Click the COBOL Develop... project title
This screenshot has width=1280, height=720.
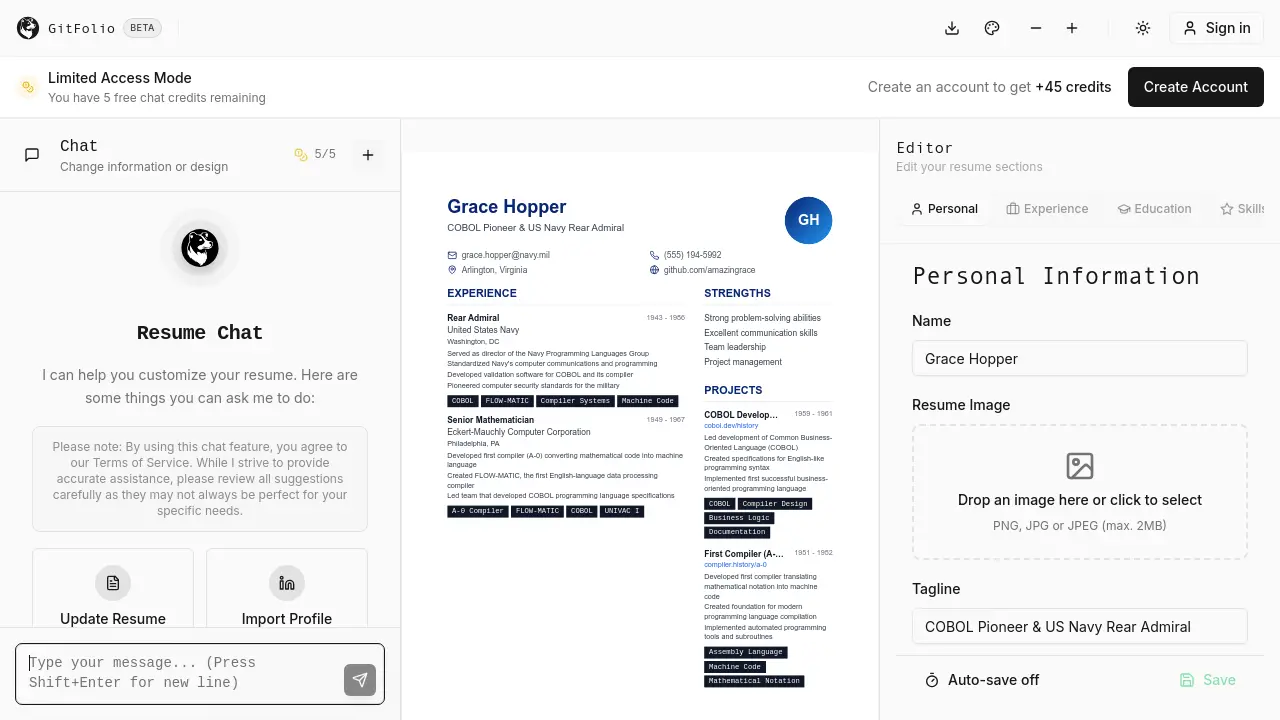[x=741, y=414]
